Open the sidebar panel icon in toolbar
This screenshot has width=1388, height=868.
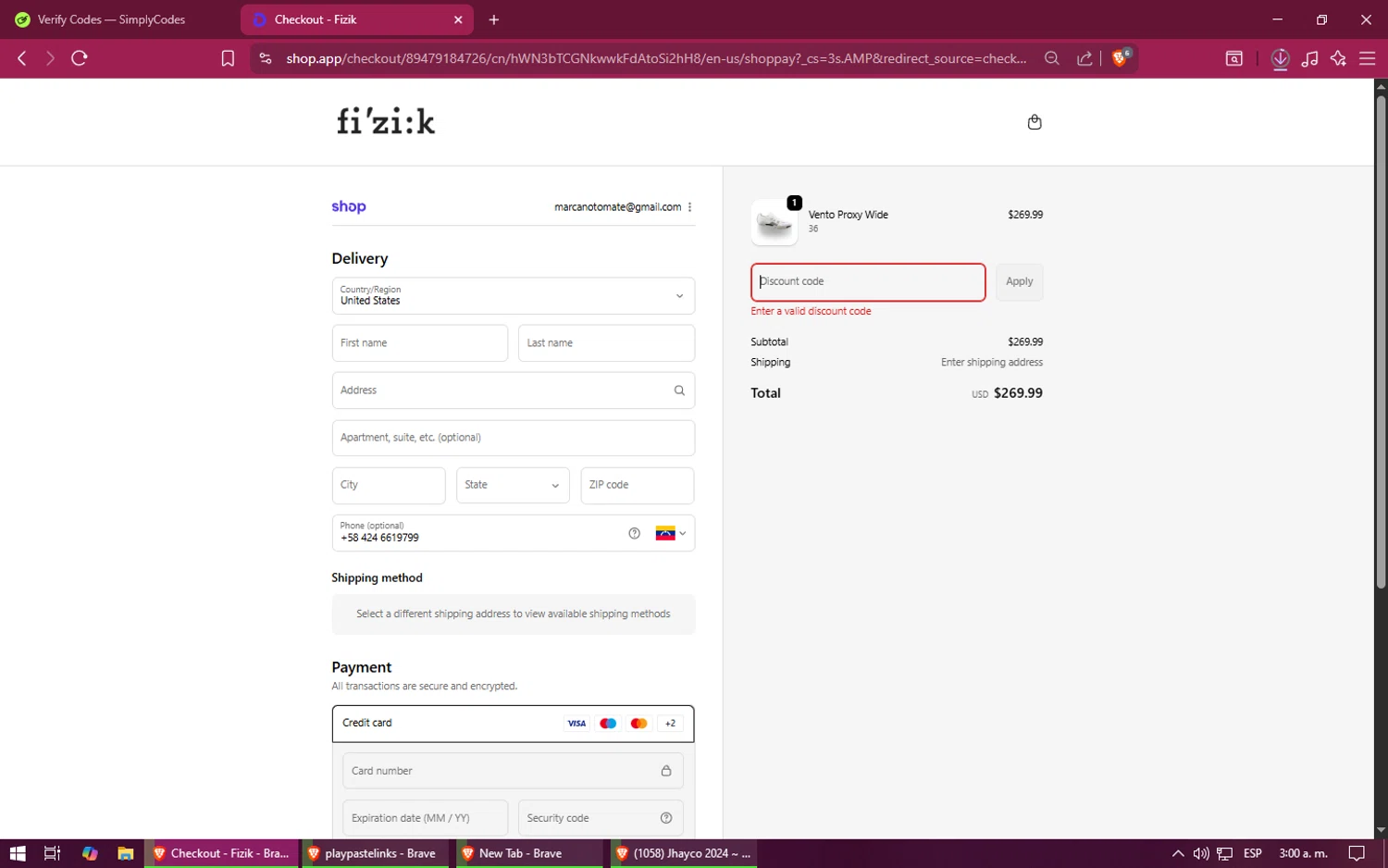point(1234,58)
